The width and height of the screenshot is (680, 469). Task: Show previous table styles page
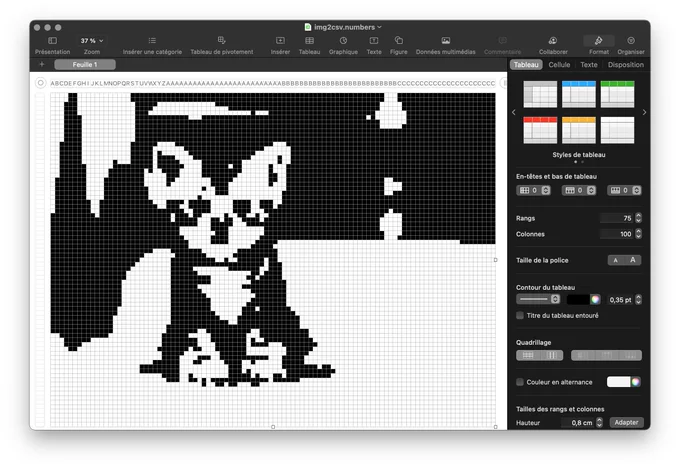[514, 112]
